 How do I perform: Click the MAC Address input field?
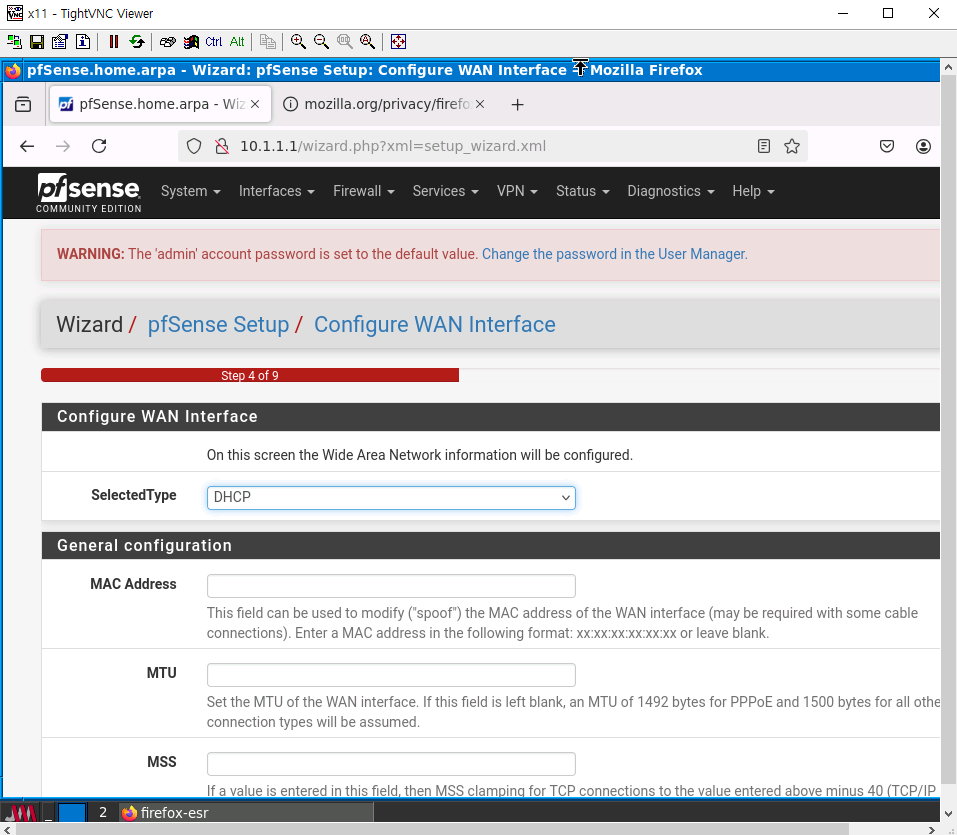pyautogui.click(x=391, y=586)
